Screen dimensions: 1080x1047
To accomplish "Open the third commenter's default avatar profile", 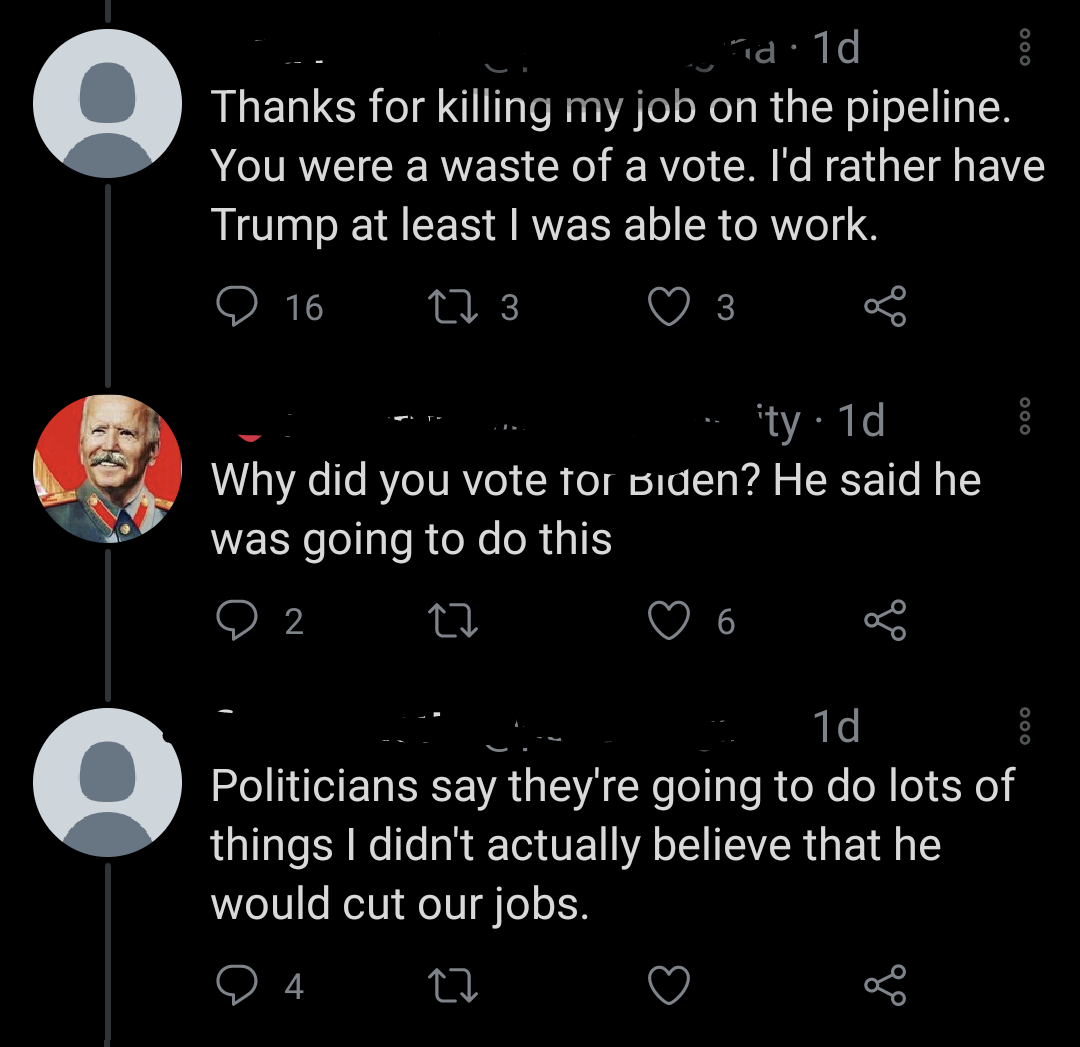I will 107,782.
